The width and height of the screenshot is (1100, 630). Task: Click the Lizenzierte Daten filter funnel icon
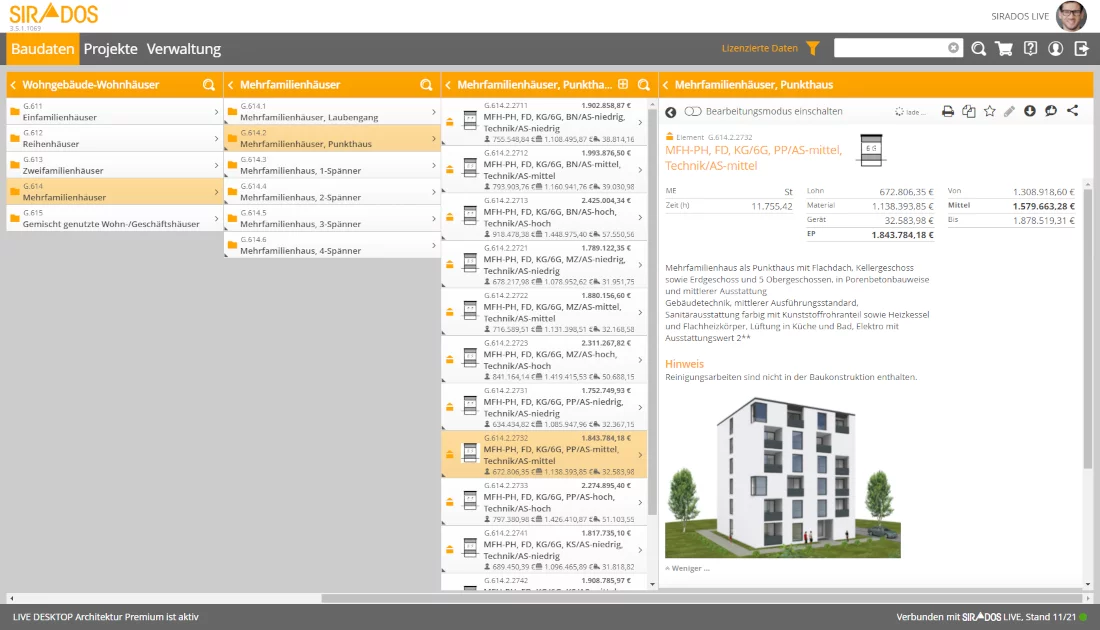(x=812, y=48)
